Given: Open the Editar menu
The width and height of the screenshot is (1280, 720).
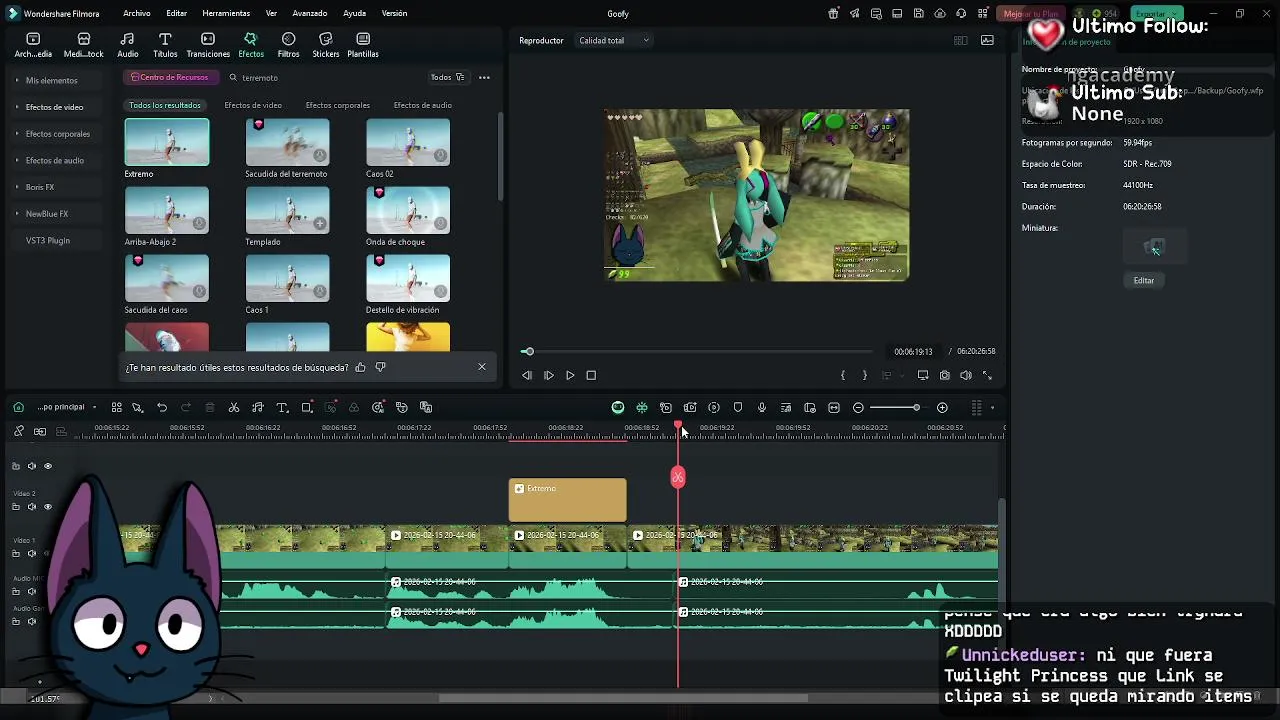Looking at the screenshot, I should tap(177, 14).
